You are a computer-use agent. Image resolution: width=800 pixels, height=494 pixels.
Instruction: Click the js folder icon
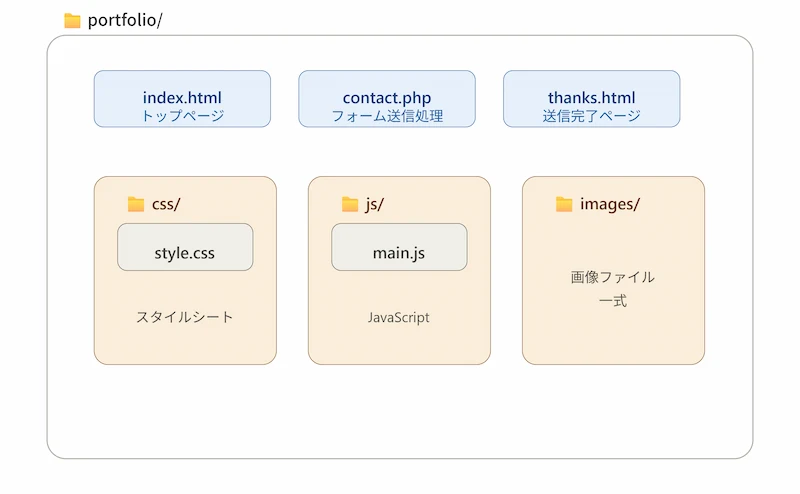349,204
